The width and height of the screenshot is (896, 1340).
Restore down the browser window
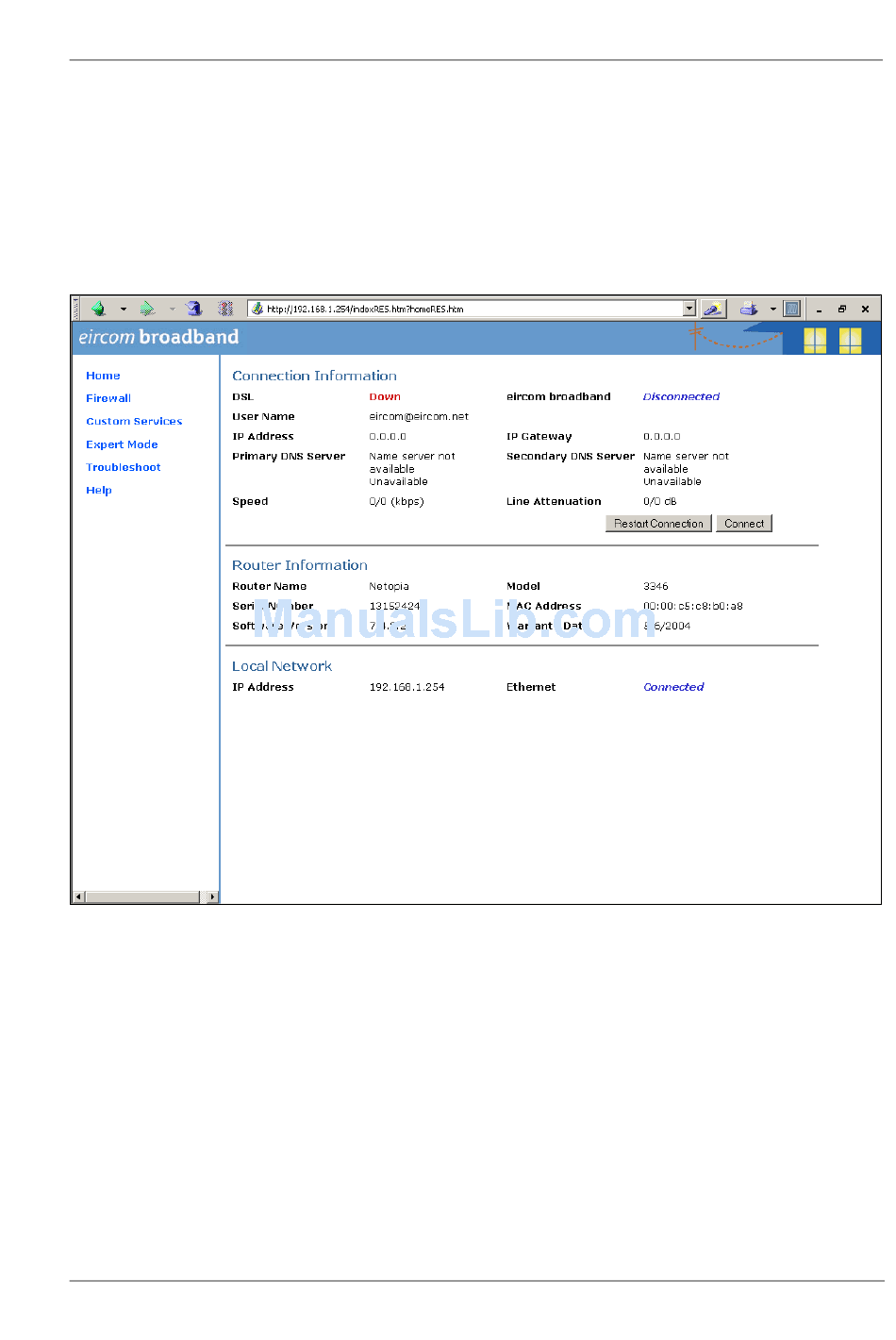click(842, 309)
